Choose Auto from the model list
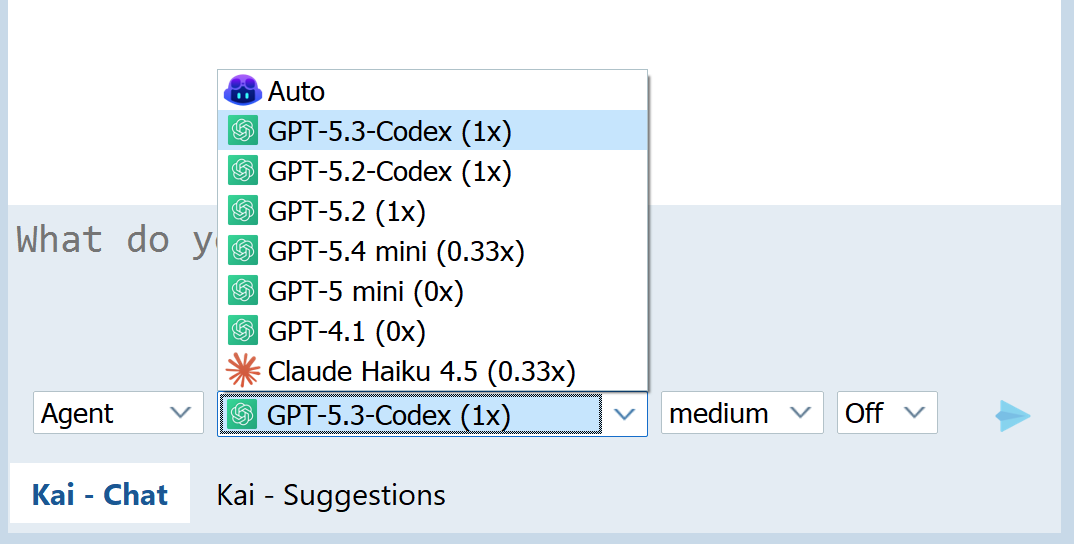 point(432,90)
